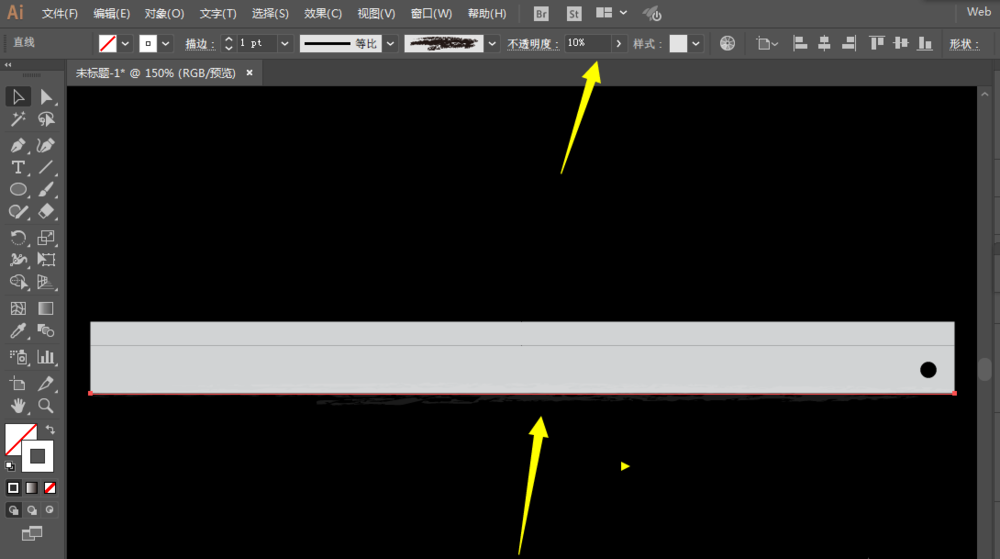The width and height of the screenshot is (1000, 559).
Task: Open the variable width profile dropdown
Action: click(x=390, y=43)
